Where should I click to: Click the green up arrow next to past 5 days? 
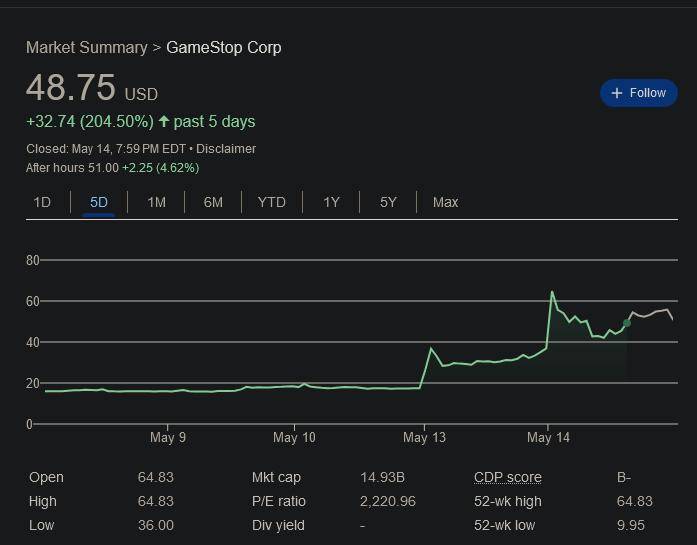point(164,121)
